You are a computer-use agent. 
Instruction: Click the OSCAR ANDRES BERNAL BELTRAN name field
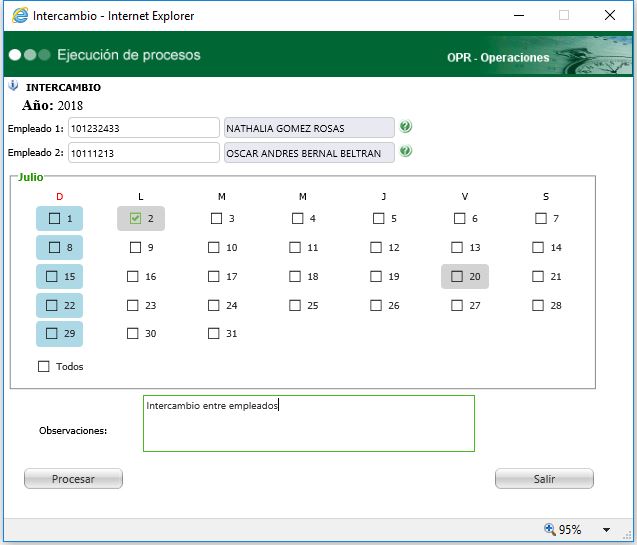[x=309, y=153]
